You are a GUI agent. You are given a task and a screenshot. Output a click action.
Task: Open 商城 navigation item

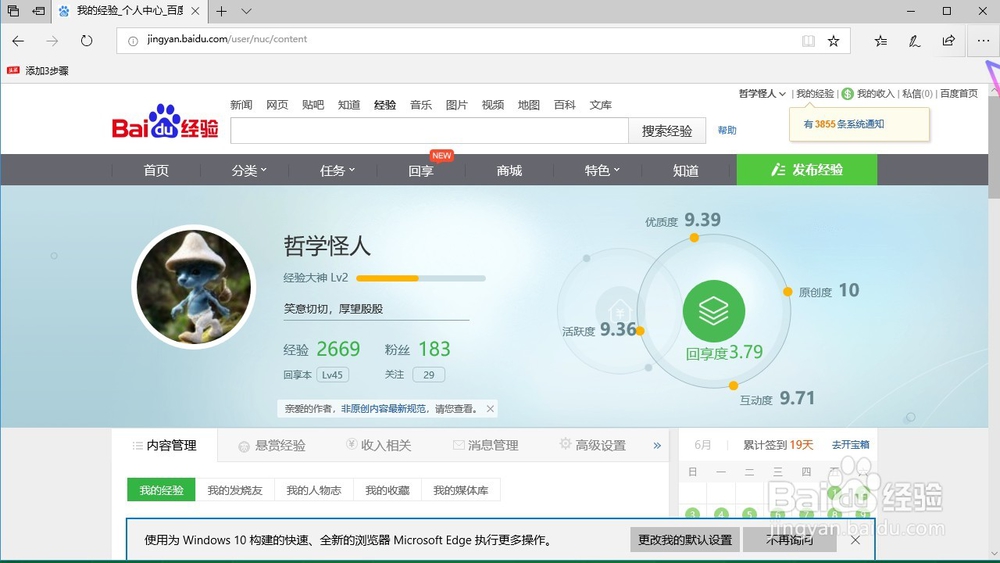(509, 170)
